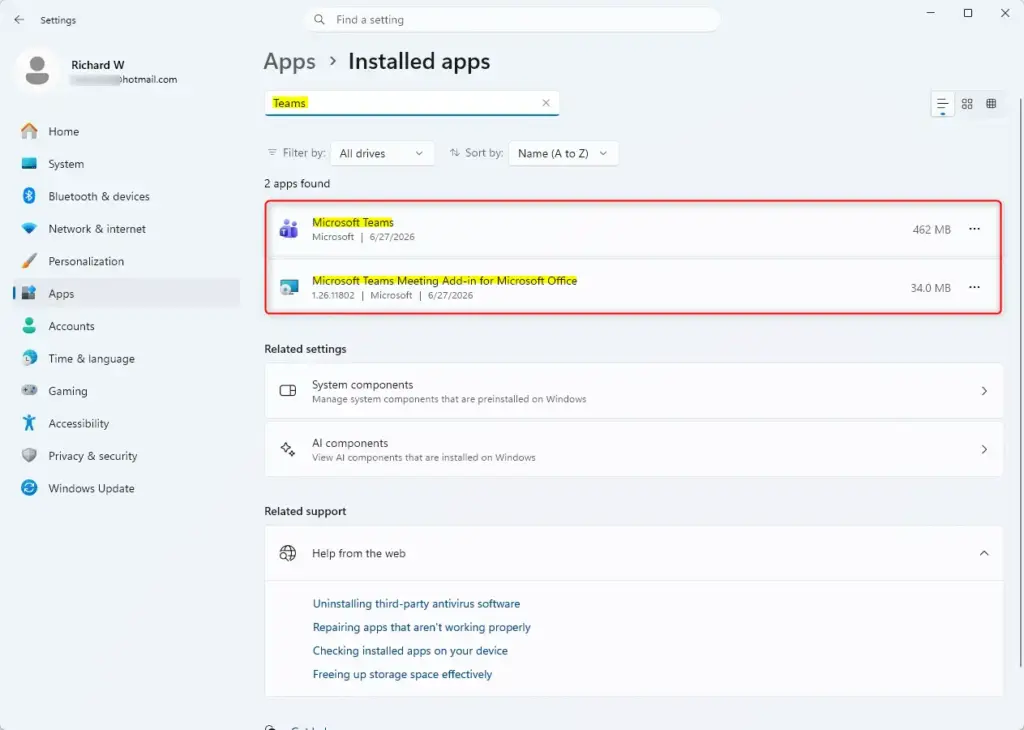Open Network & internet settings
This screenshot has height=730, width=1024.
point(127,229)
